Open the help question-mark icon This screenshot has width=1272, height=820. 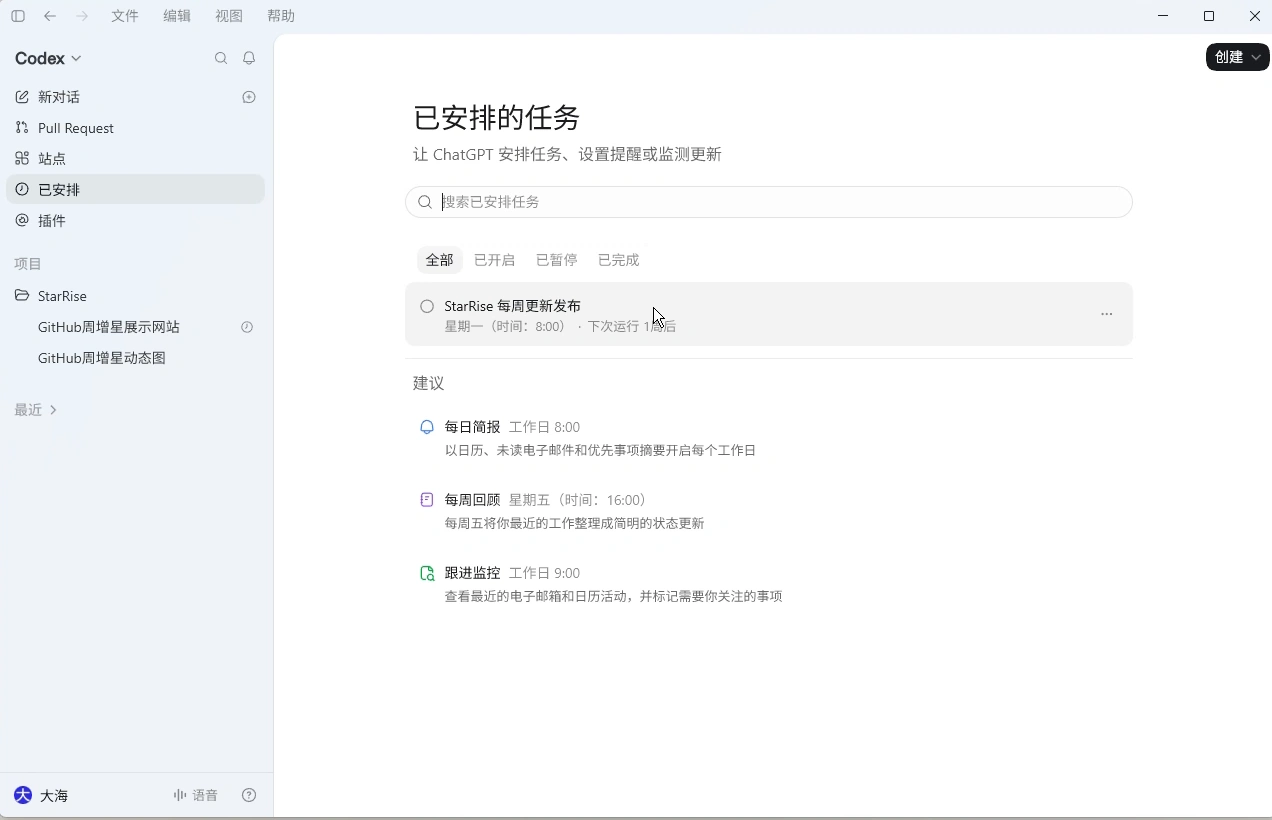tap(249, 795)
